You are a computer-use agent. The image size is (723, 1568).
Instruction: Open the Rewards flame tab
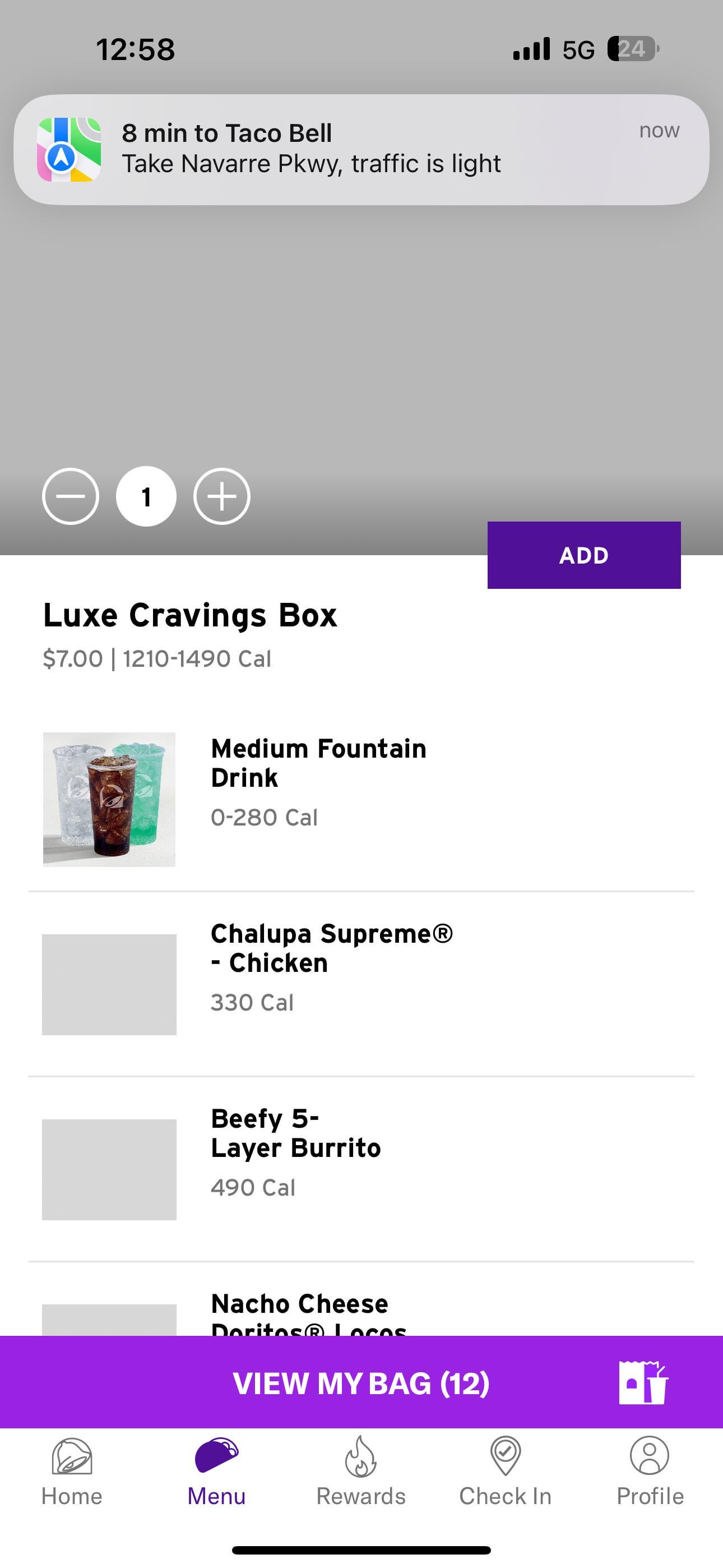coord(361,1472)
